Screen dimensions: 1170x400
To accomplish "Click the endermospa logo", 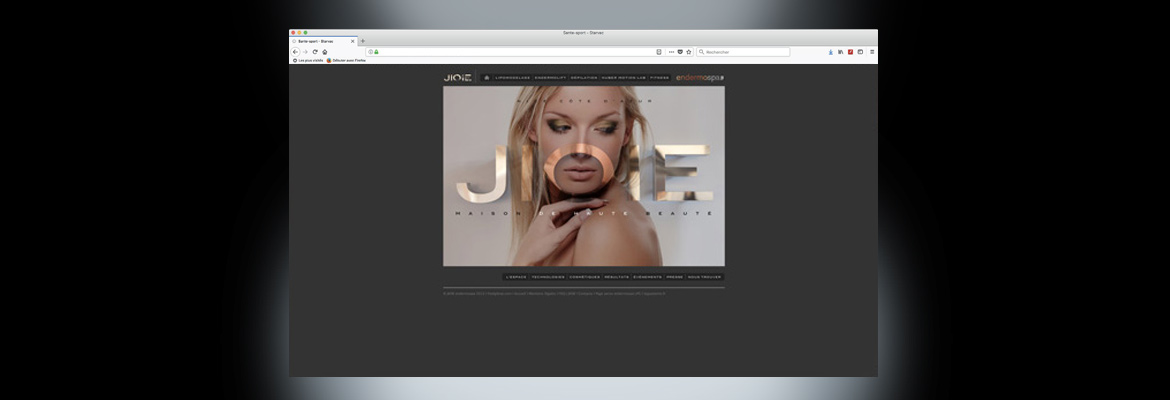I will tap(700, 77).
